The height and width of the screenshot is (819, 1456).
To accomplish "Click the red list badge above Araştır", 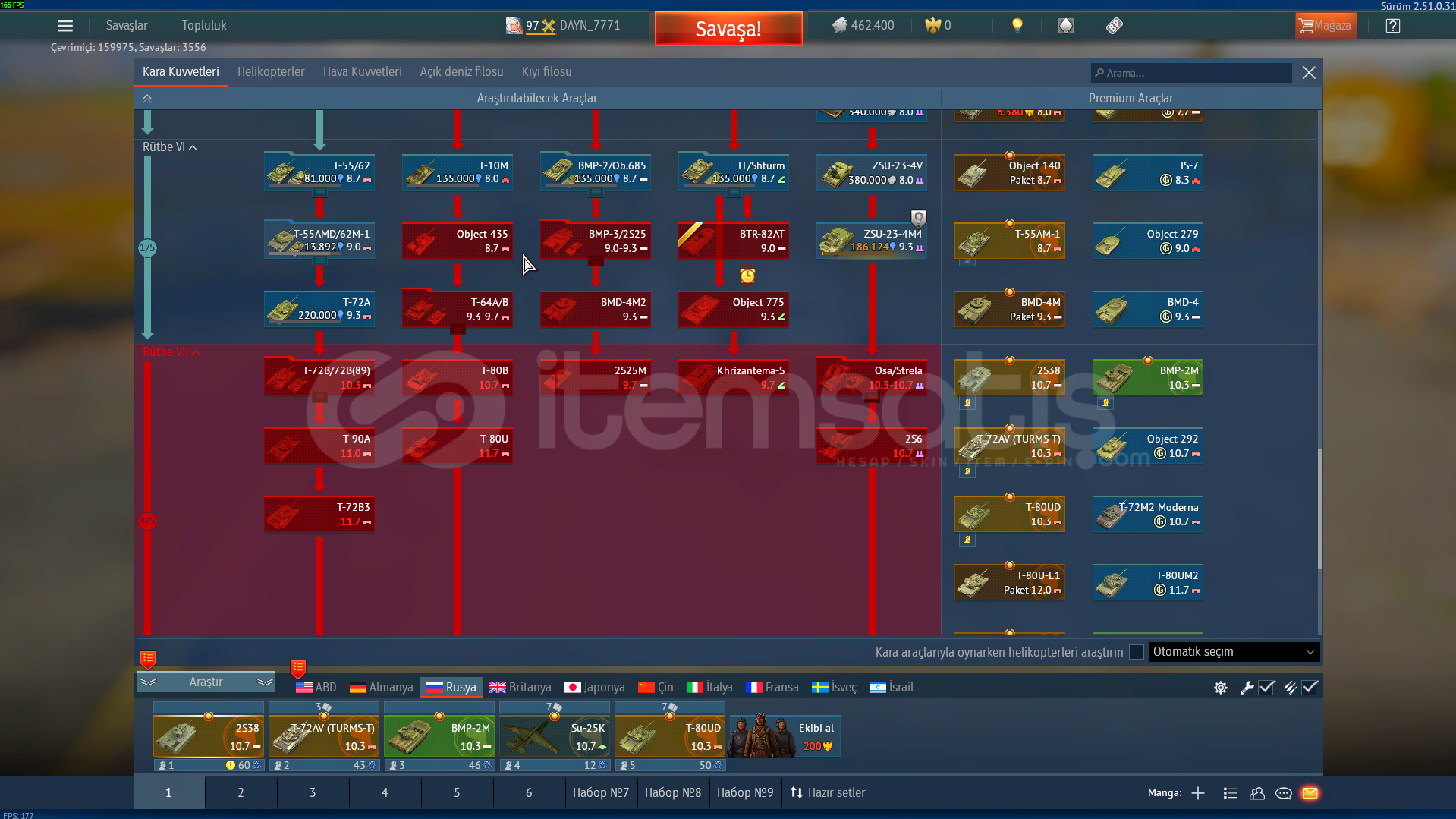I will pyautogui.click(x=148, y=659).
